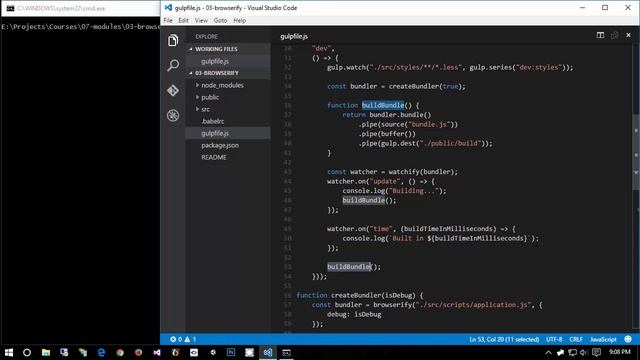Open the Git source control view

pyautogui.click(x=173, y=90)
